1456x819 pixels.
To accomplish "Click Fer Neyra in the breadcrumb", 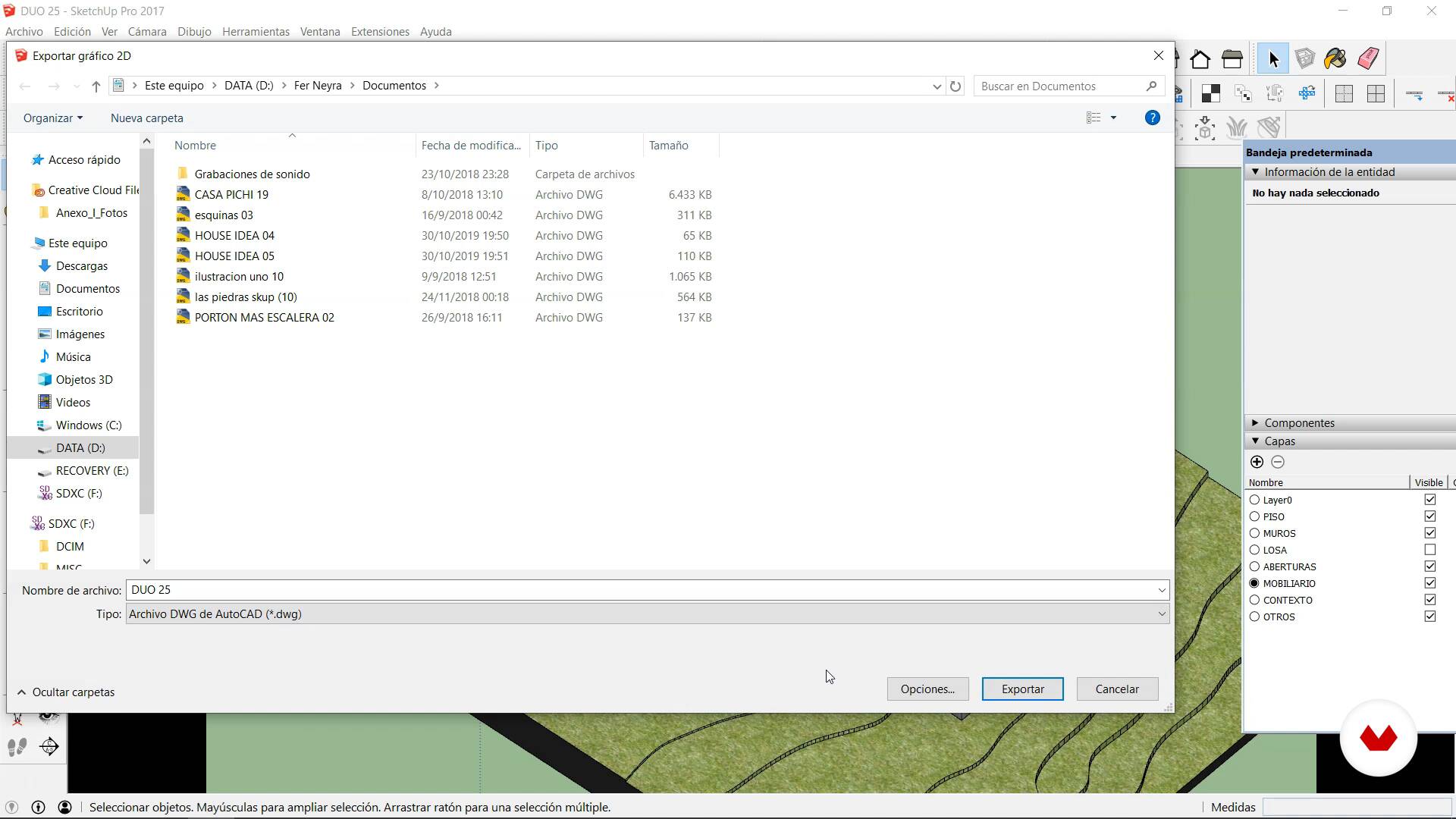I will tap(318, 86).
